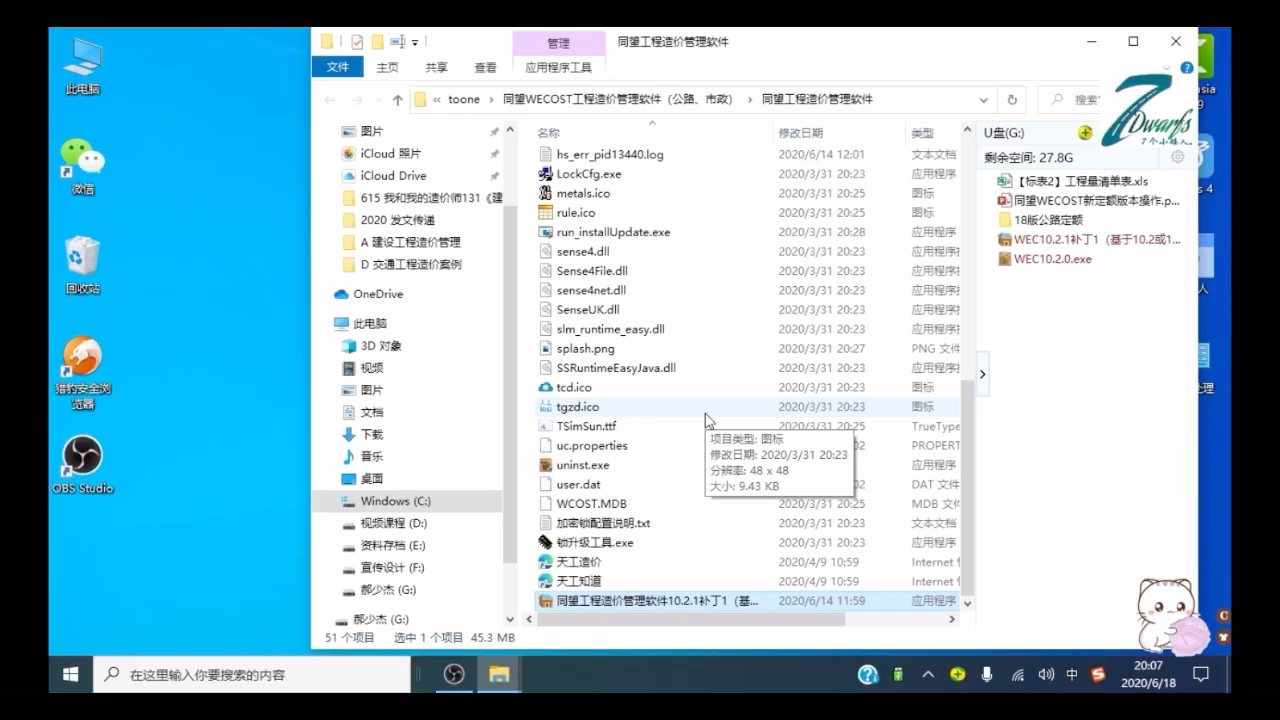This screenshot has height=720, width=1280.
Task: Open the address bar history dropdown
Action: point(983,99)
